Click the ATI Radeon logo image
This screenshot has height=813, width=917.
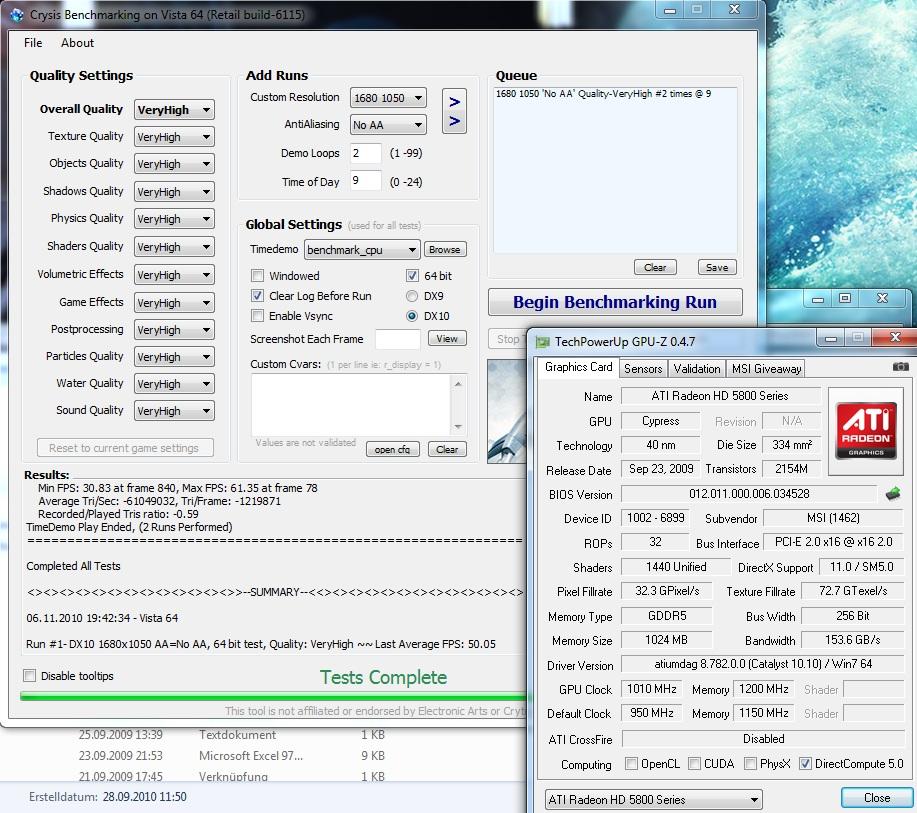click(x=866, y=430)
